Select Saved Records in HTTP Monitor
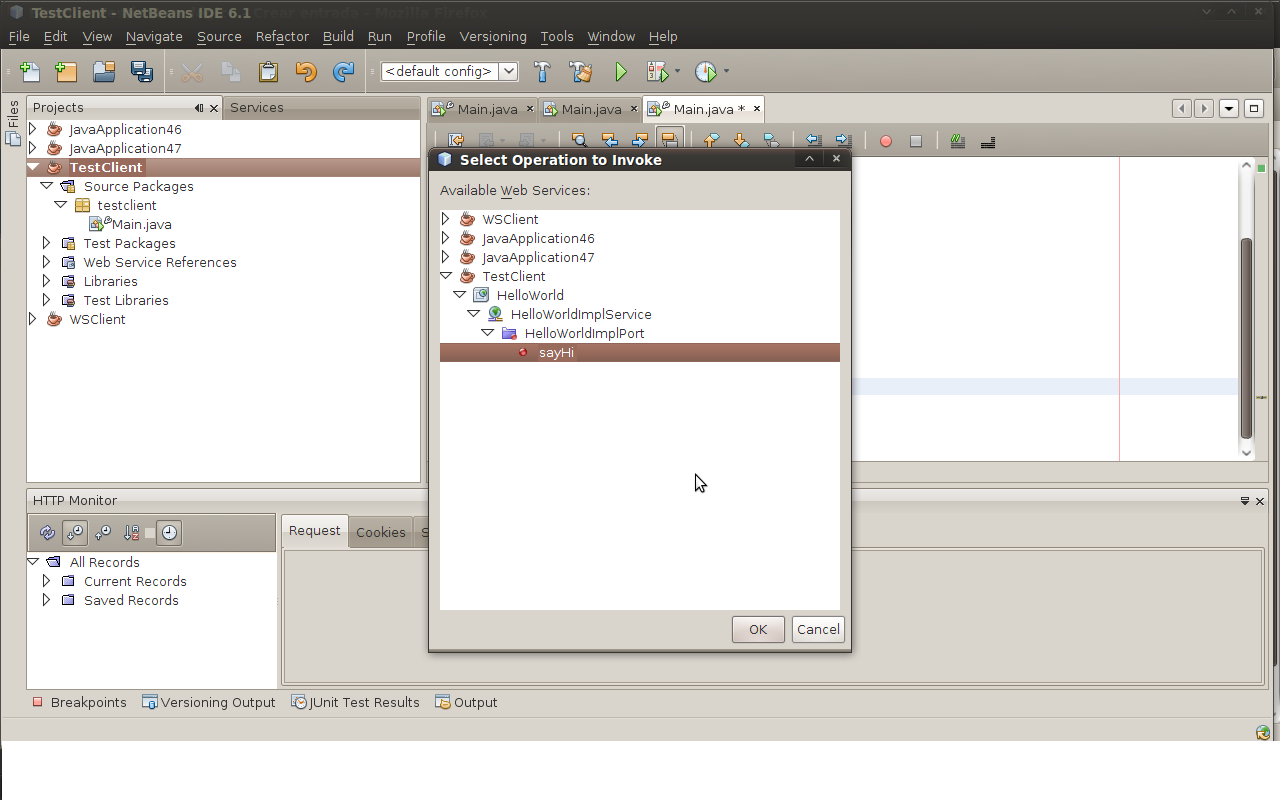Image resolution: width=1280 pixels, height=800 pixels. (131, 600)
